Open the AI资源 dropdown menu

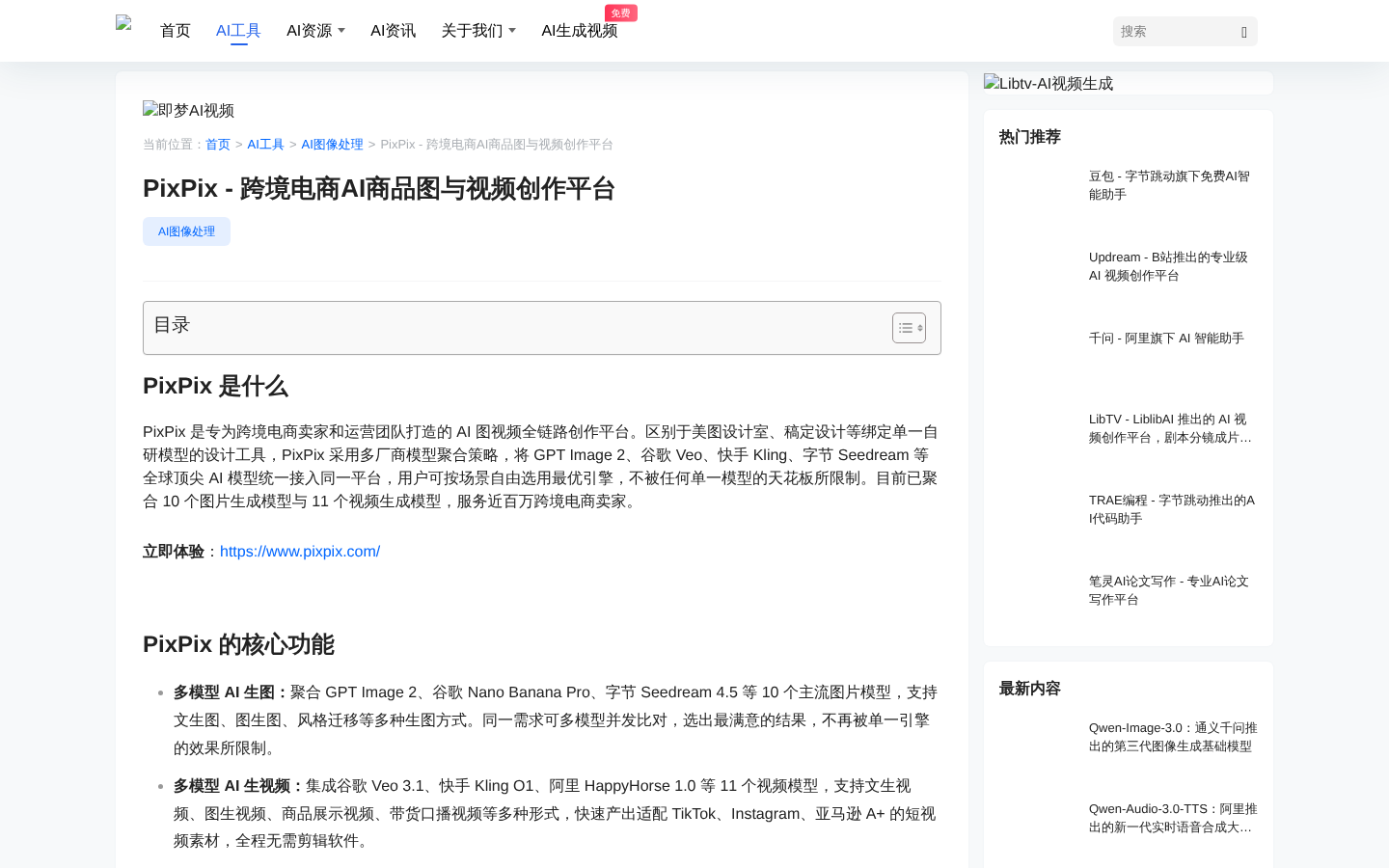(315, 31)
